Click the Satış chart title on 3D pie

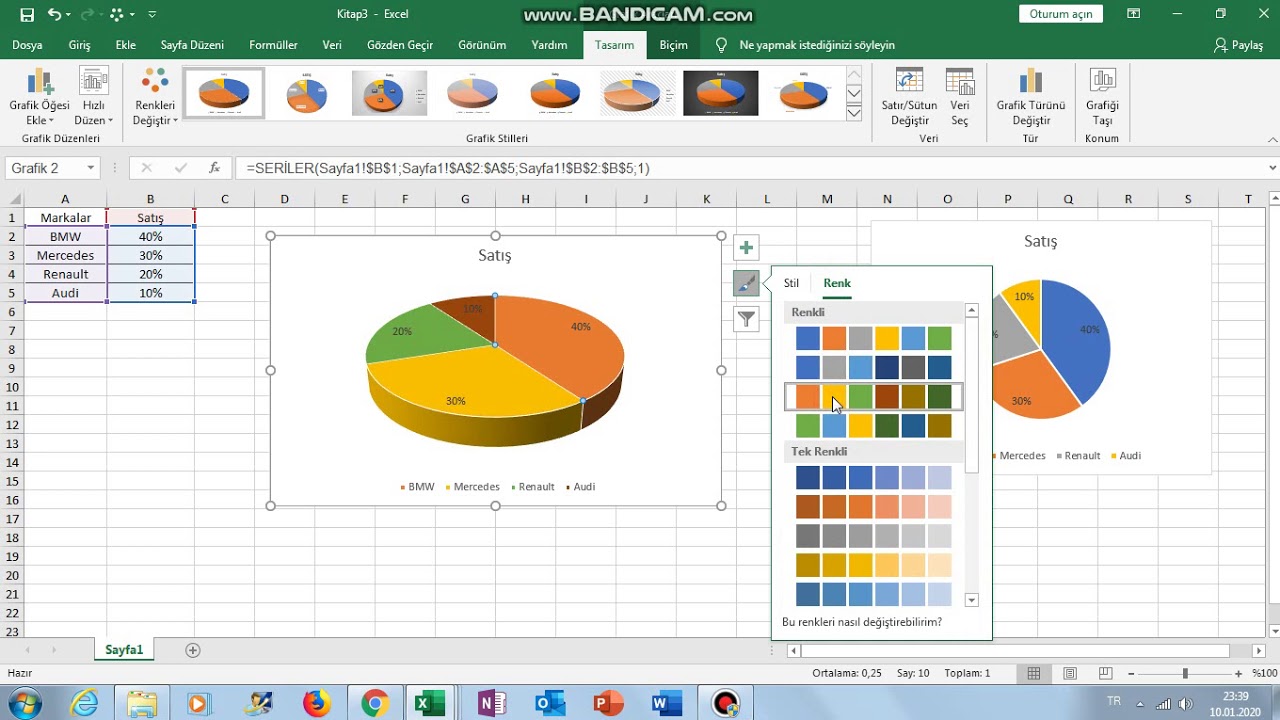click(495, 255)
